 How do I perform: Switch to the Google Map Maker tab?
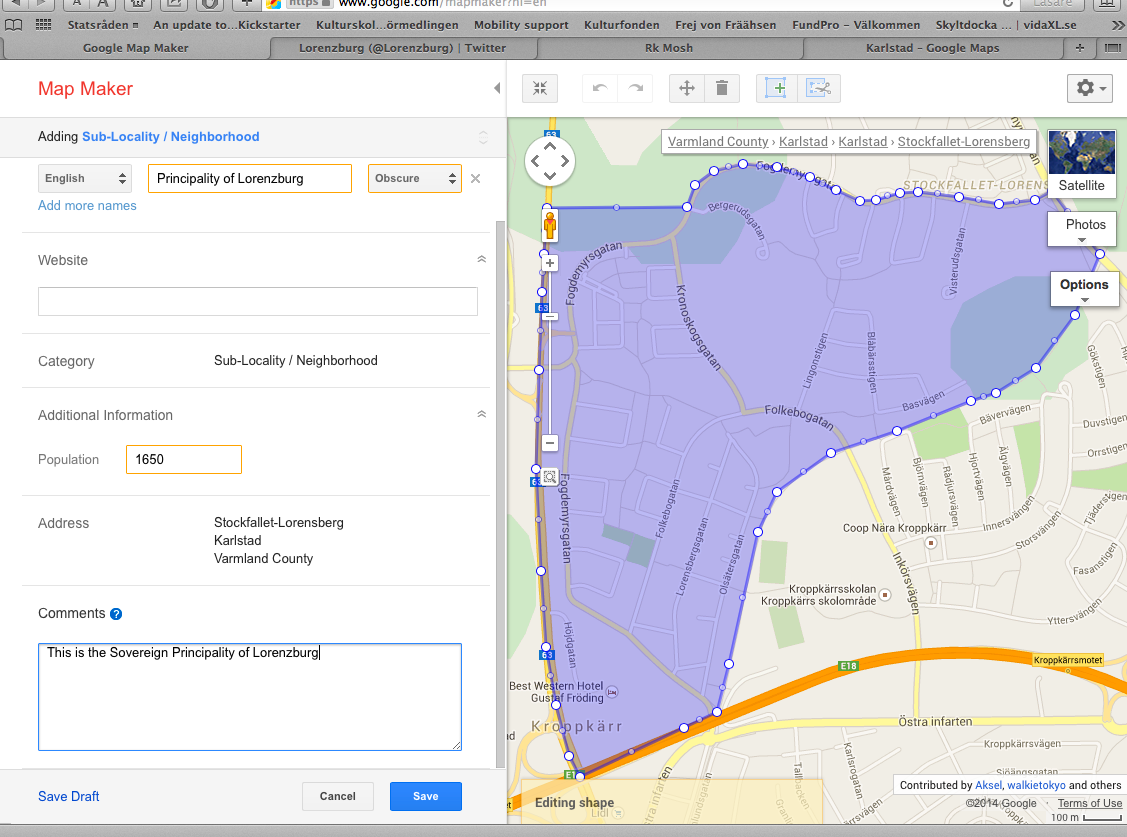(x=136, y=48)
